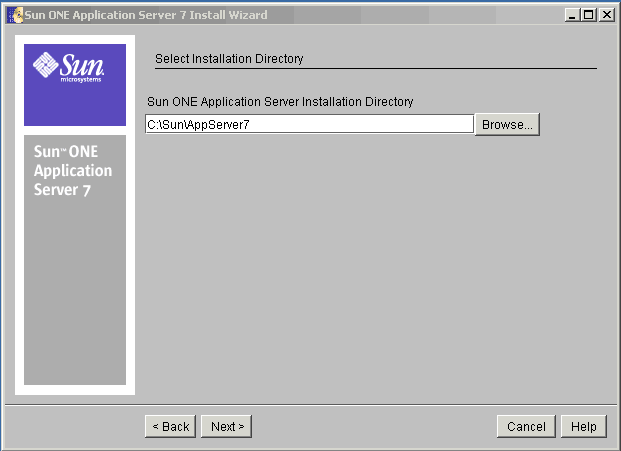Go to the Next > wizard step
Viewport: 621px width, 451px height.
[227, 426]
